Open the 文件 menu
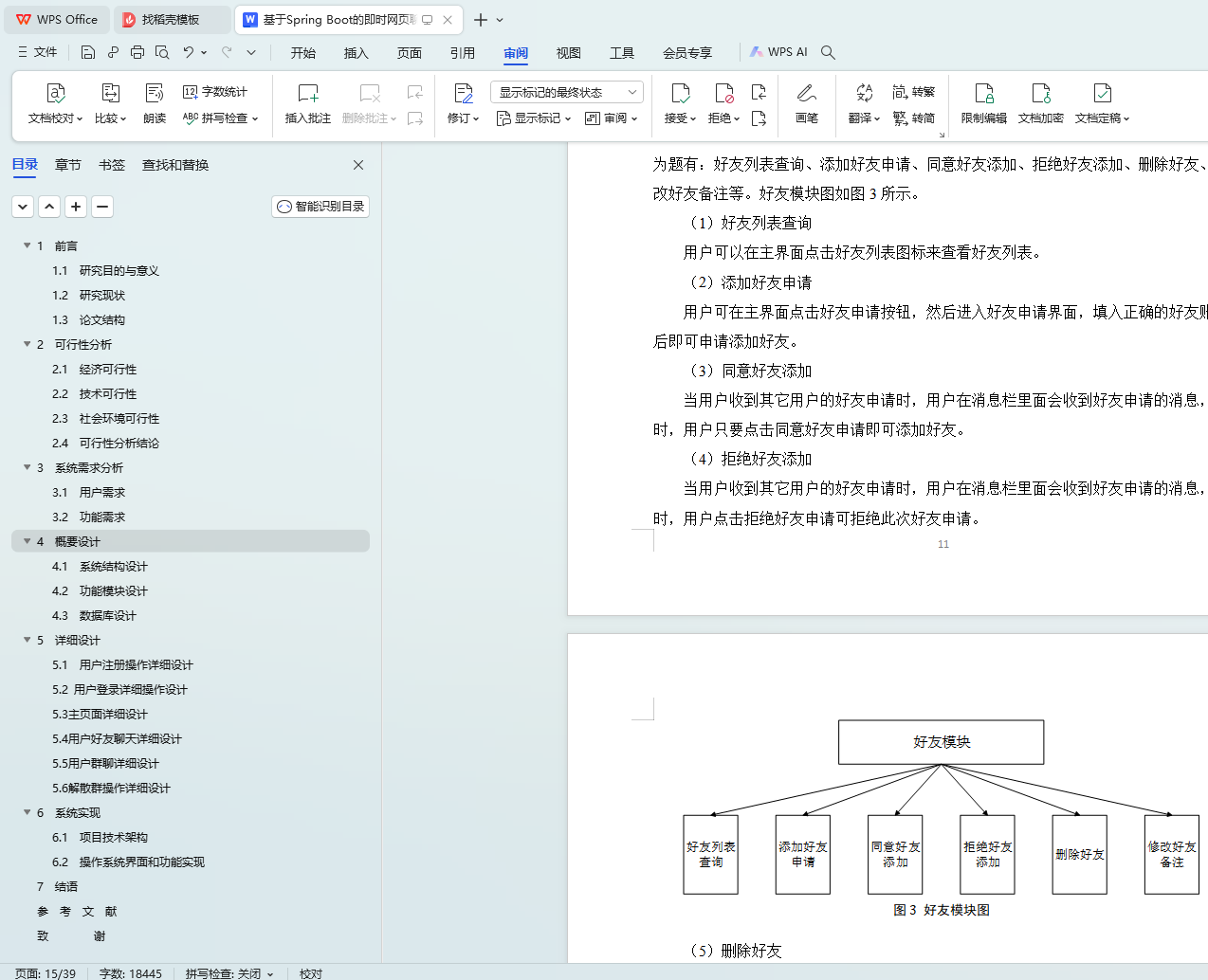Viewport: 1208px width, 980px height. (x=38, y=52)
